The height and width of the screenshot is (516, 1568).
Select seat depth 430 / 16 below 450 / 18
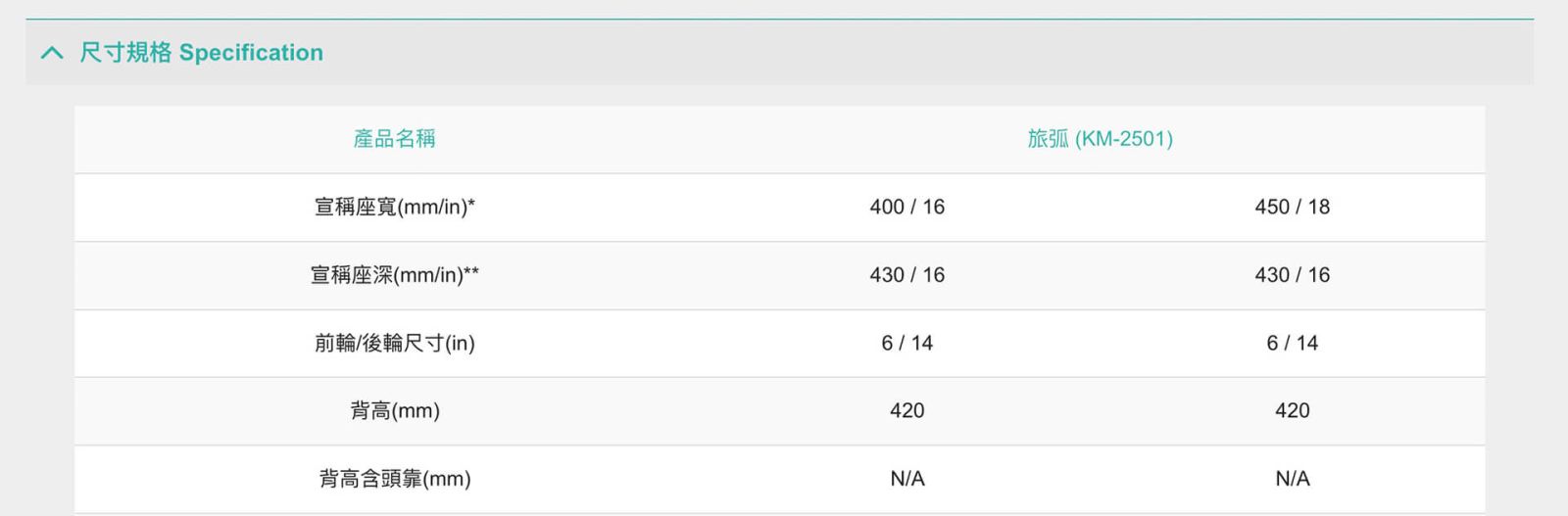click(1292, 275)
